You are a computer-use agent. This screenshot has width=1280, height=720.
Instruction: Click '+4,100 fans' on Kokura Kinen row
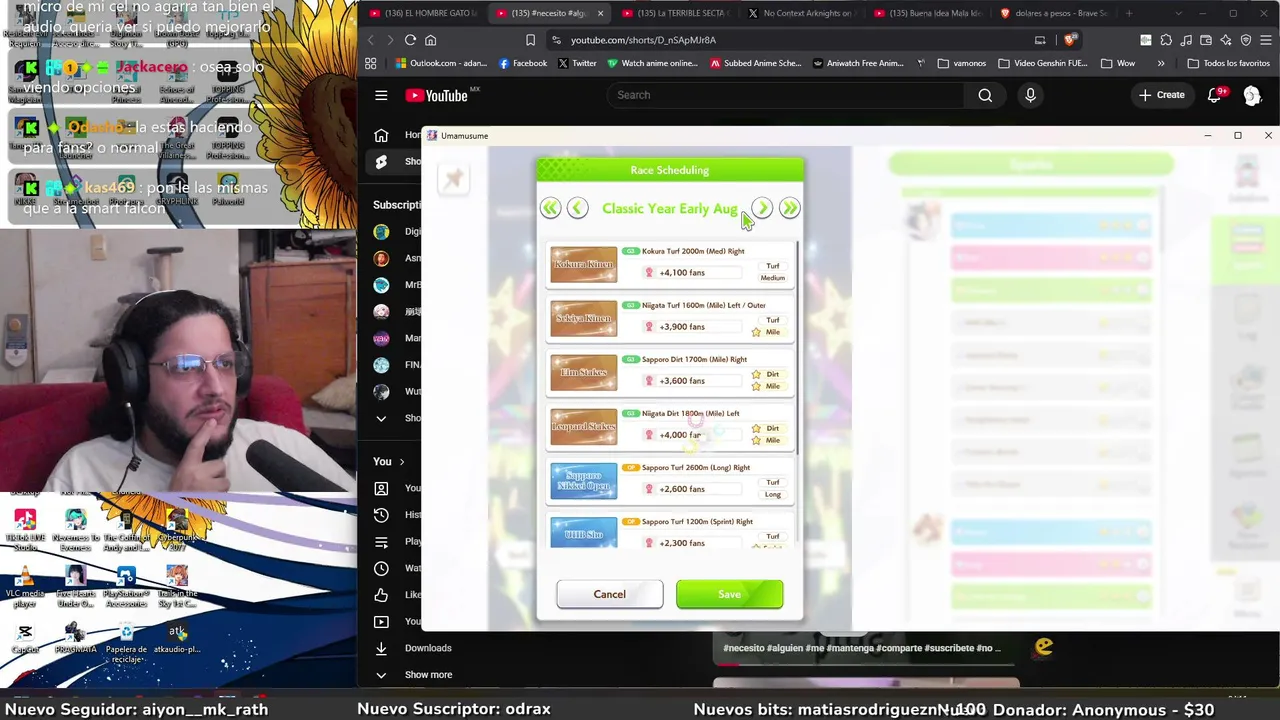click(x=682, y=273)
